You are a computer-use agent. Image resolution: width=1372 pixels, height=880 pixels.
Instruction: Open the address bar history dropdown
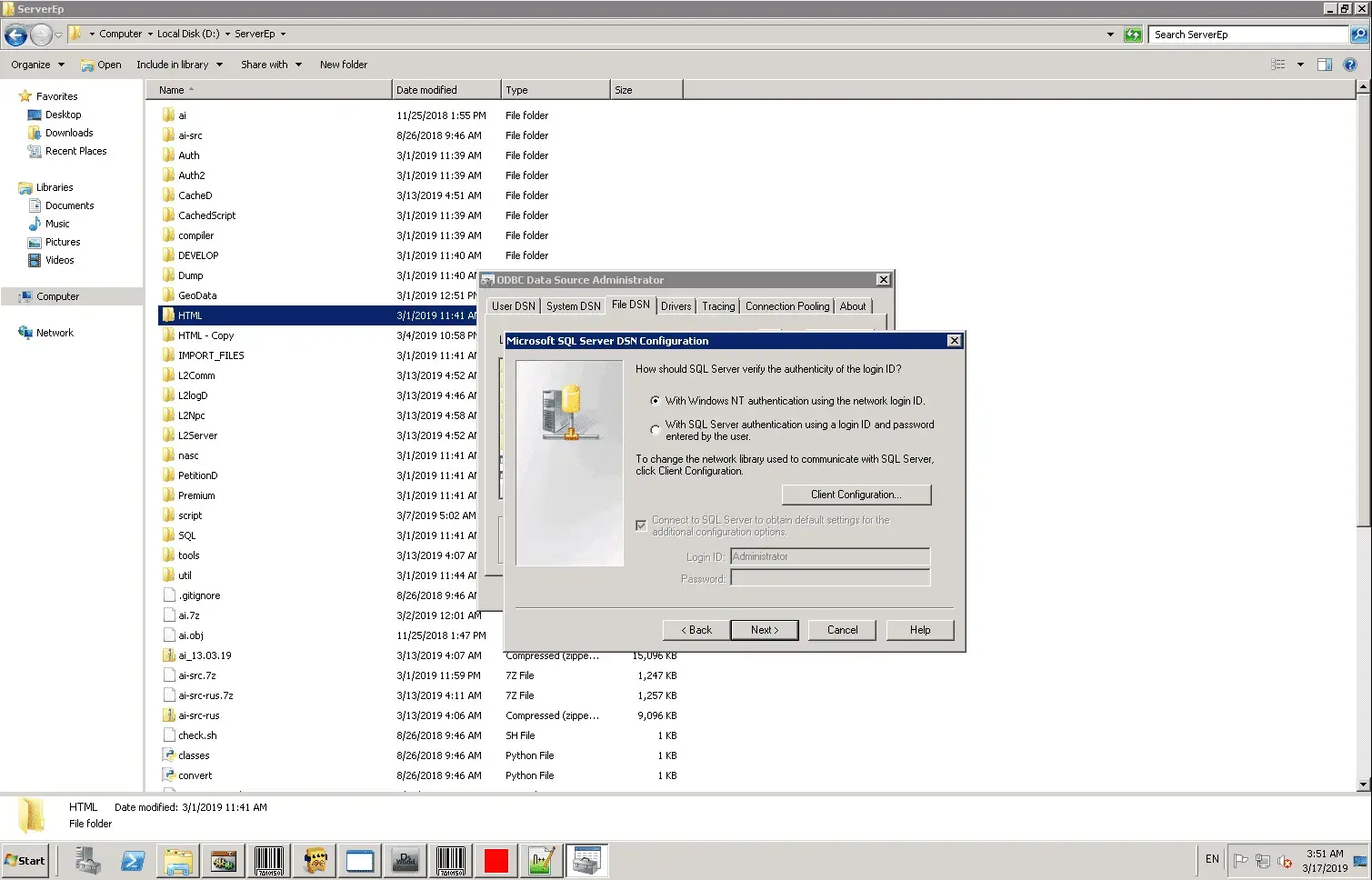pos(1110,35)
